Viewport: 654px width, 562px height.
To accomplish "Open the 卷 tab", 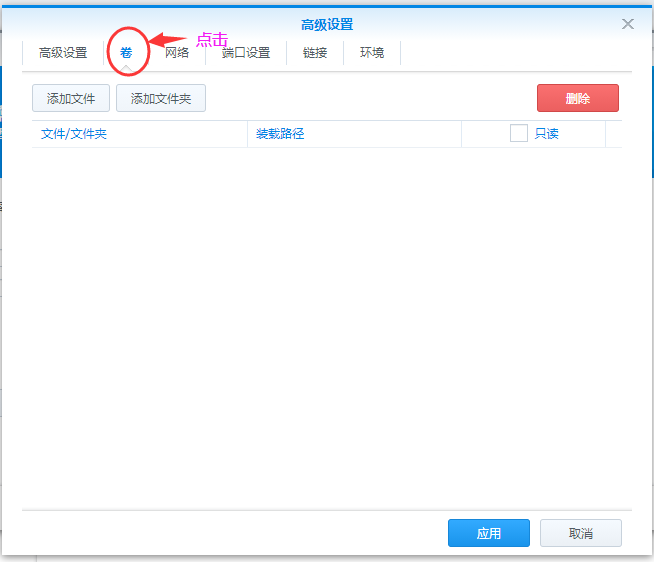I will pyautogui.click(x=126, y=53).
